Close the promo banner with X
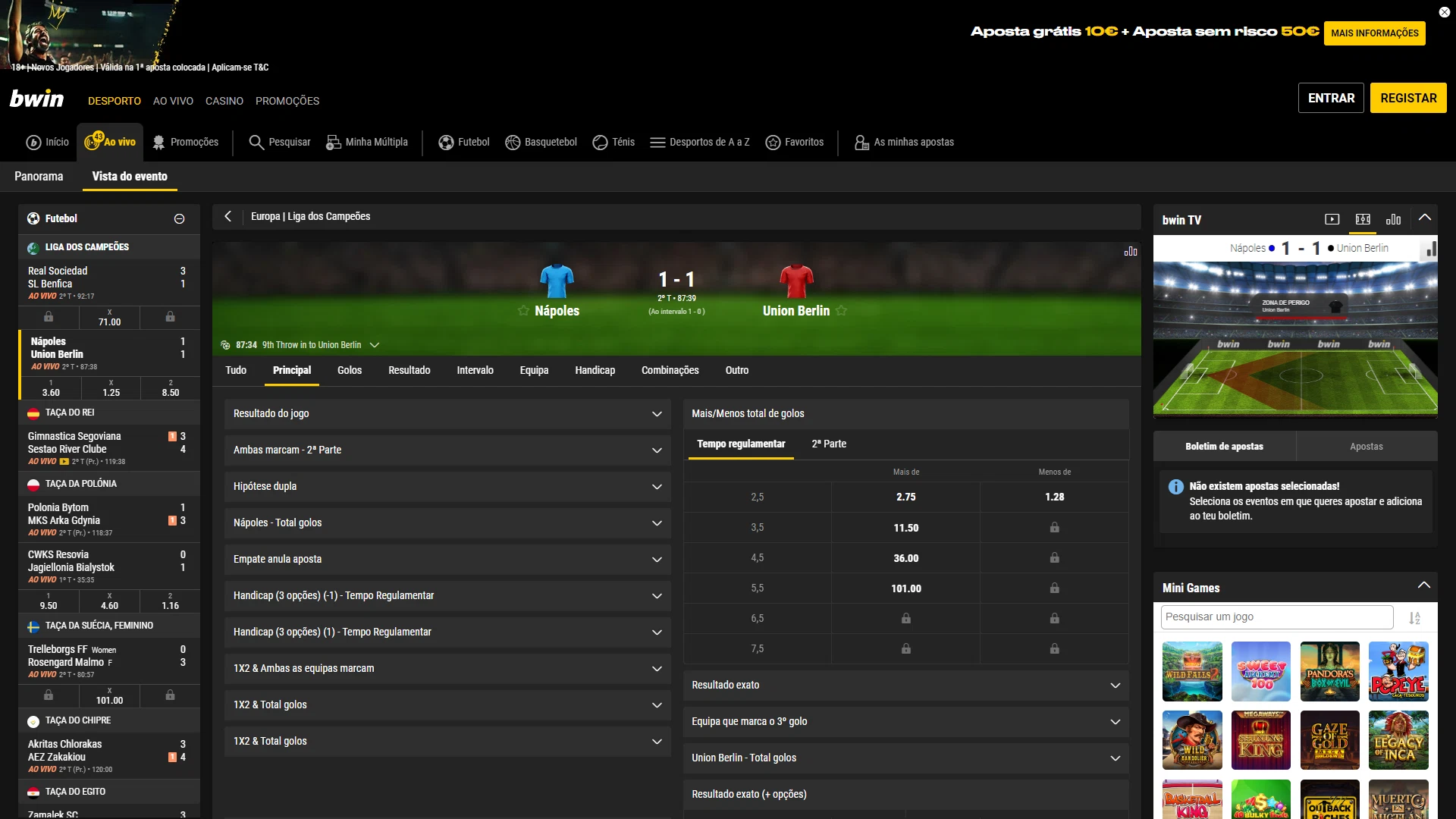Viewport: 1456px width, 819px height. 1444,12
